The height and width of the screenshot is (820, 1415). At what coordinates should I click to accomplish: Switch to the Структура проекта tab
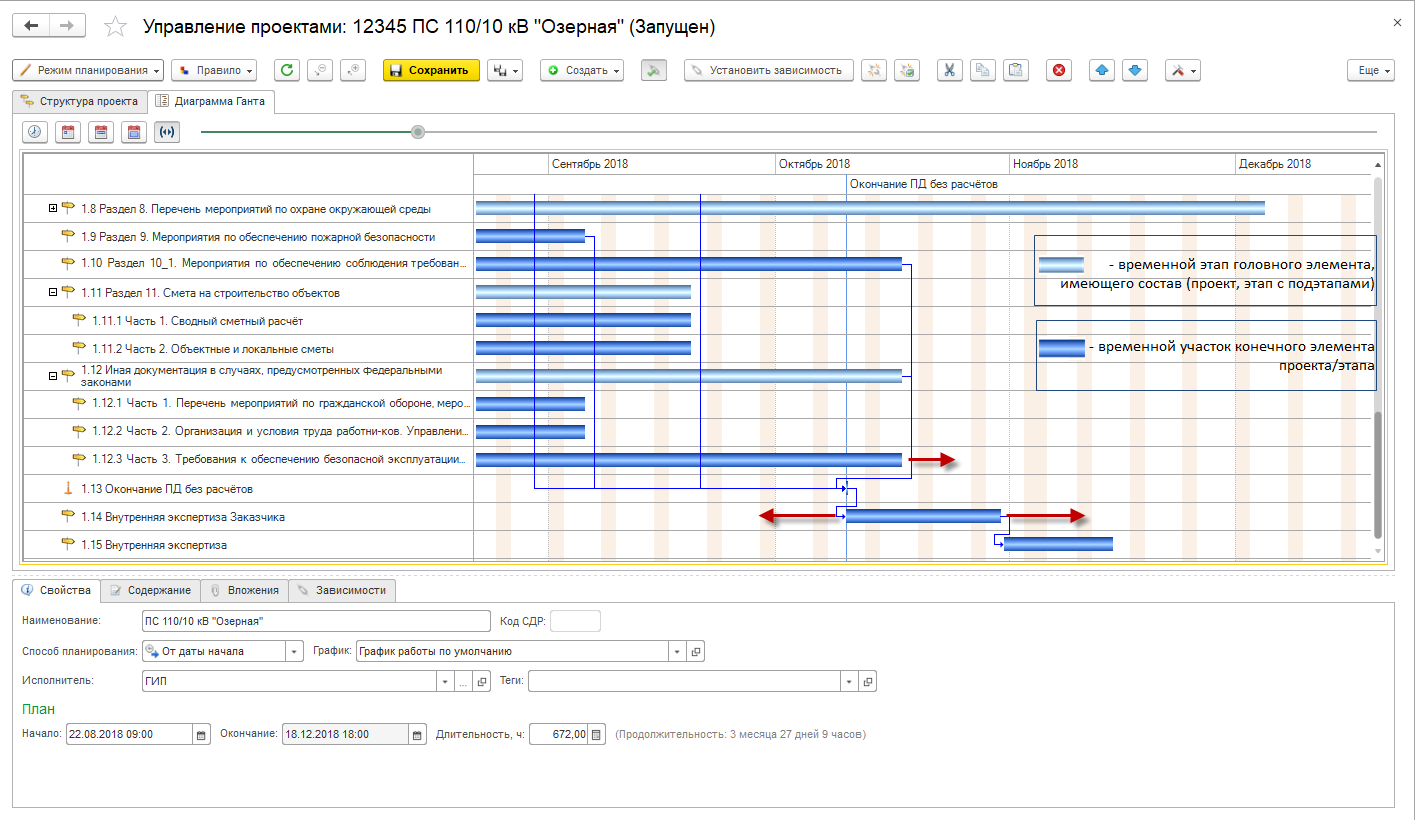pyautogui.click(x=80, y=101)
